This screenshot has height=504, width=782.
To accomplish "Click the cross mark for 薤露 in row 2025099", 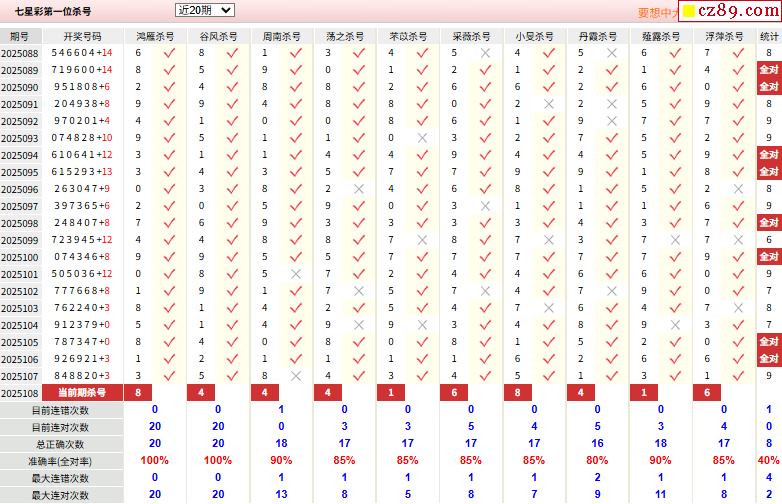I will (675, 240).
